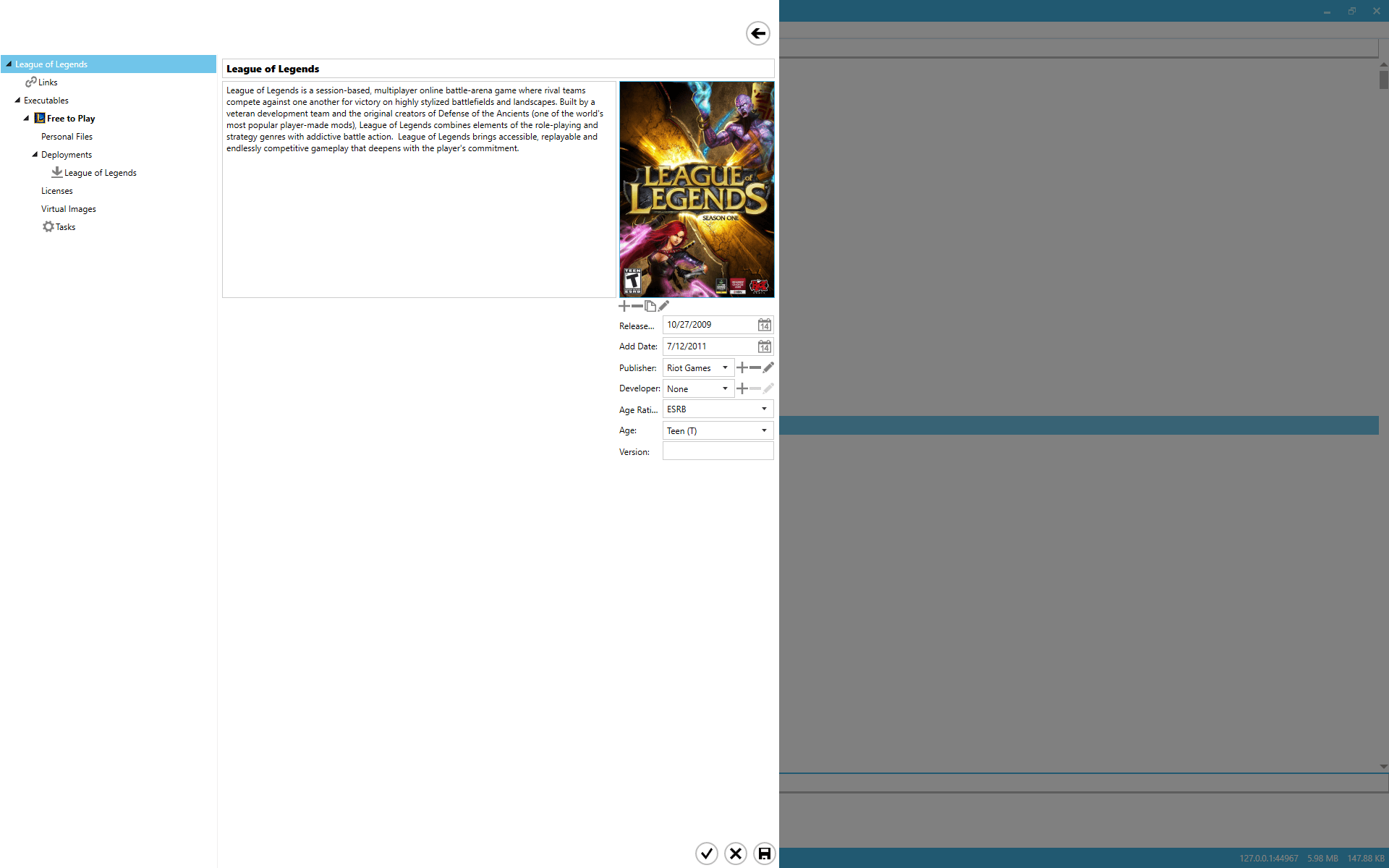This screenshot has height=868, width=1389.
Task: Open the Publisher dropdown showing Riot Games
Action: point(697,367)
